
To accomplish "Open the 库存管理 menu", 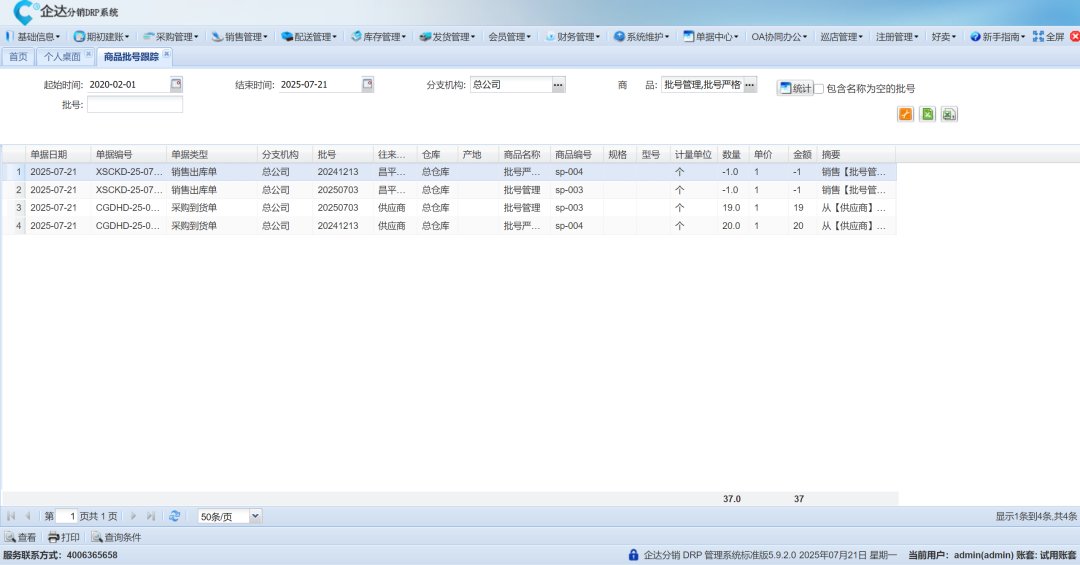I will point(378,37).
